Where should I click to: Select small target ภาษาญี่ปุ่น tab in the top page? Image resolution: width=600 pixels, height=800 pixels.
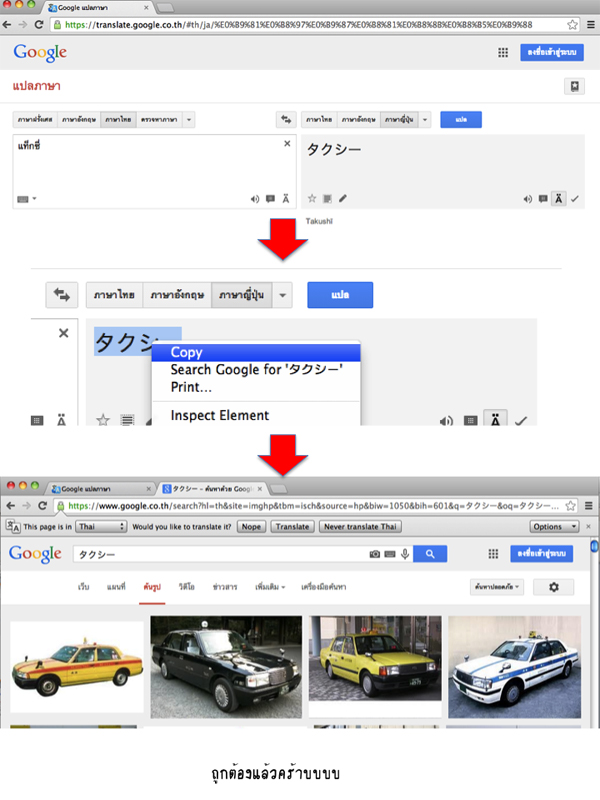(399, 119)
